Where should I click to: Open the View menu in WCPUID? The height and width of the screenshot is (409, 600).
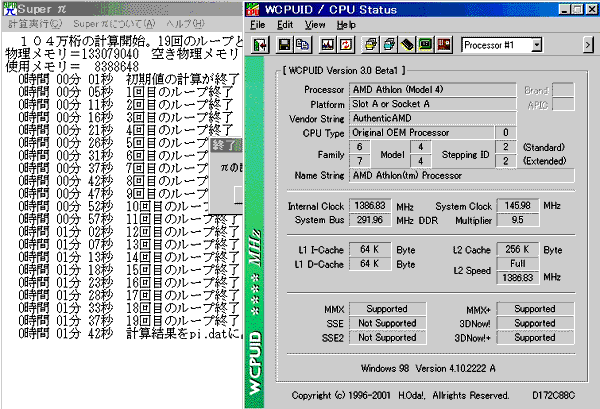(315, 25)
